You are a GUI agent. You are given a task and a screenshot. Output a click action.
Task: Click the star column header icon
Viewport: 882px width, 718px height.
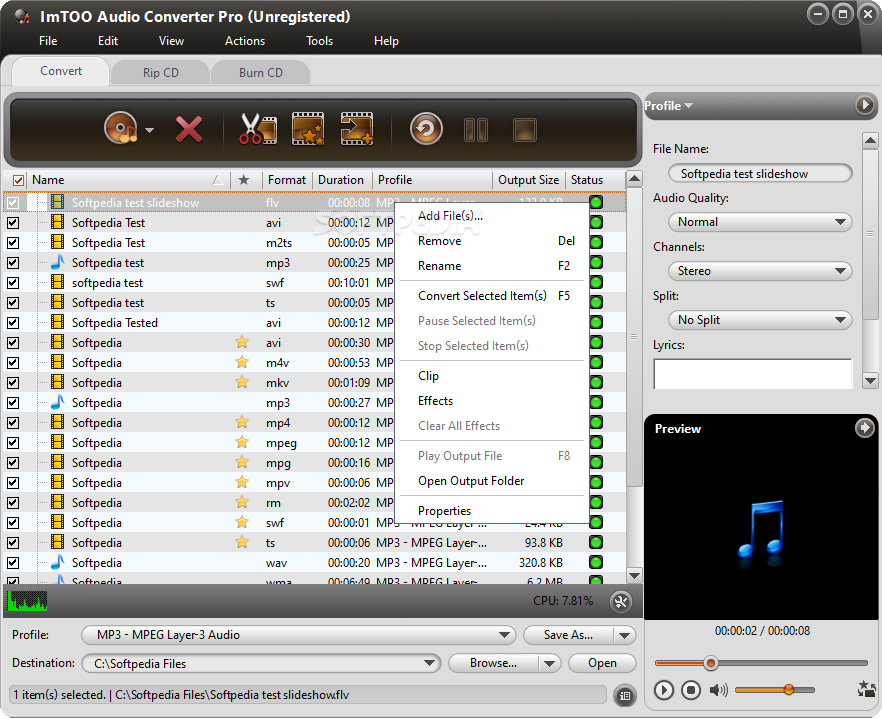click(x=244, y=180)
